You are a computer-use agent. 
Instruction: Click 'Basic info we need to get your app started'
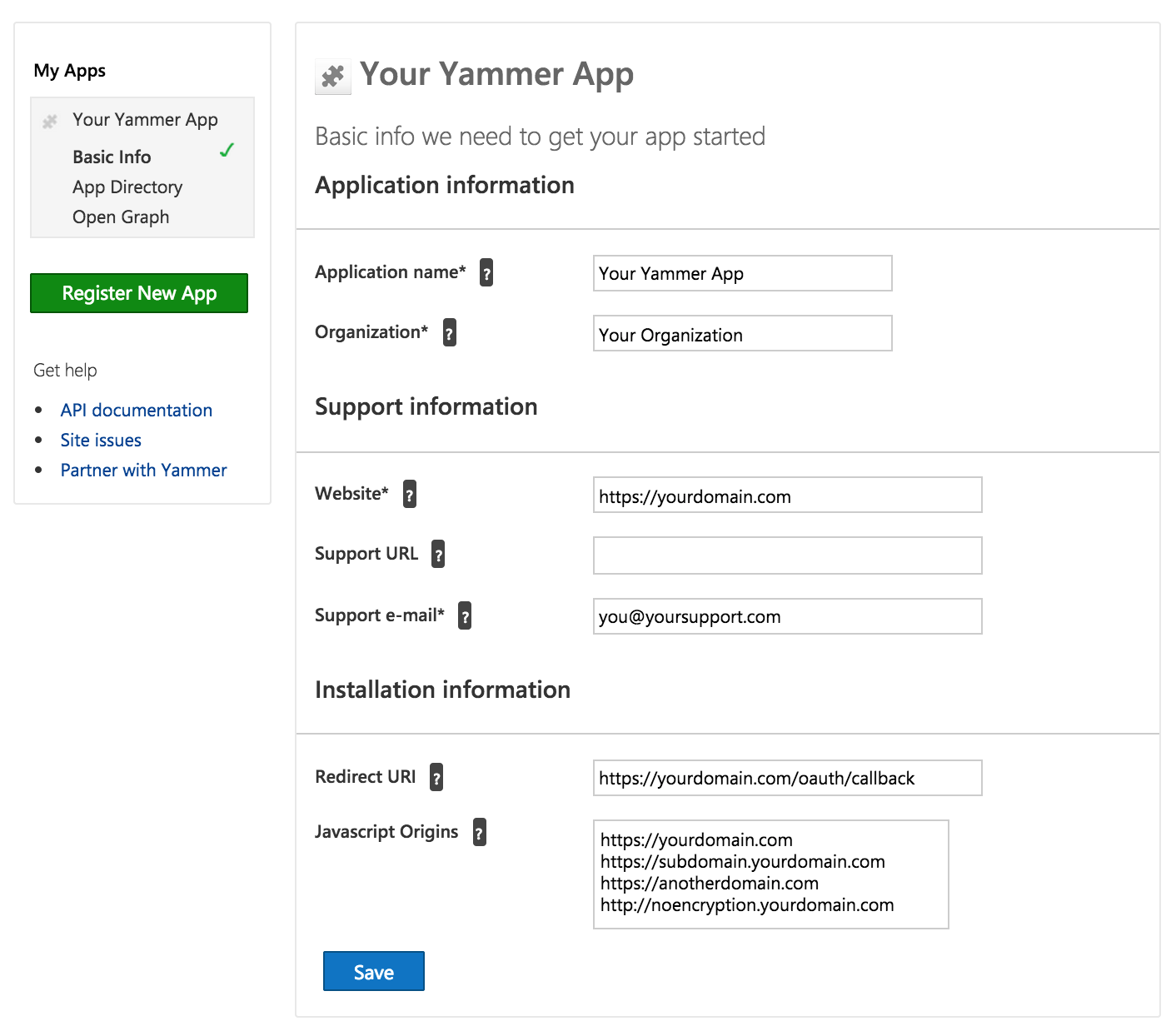540,137
